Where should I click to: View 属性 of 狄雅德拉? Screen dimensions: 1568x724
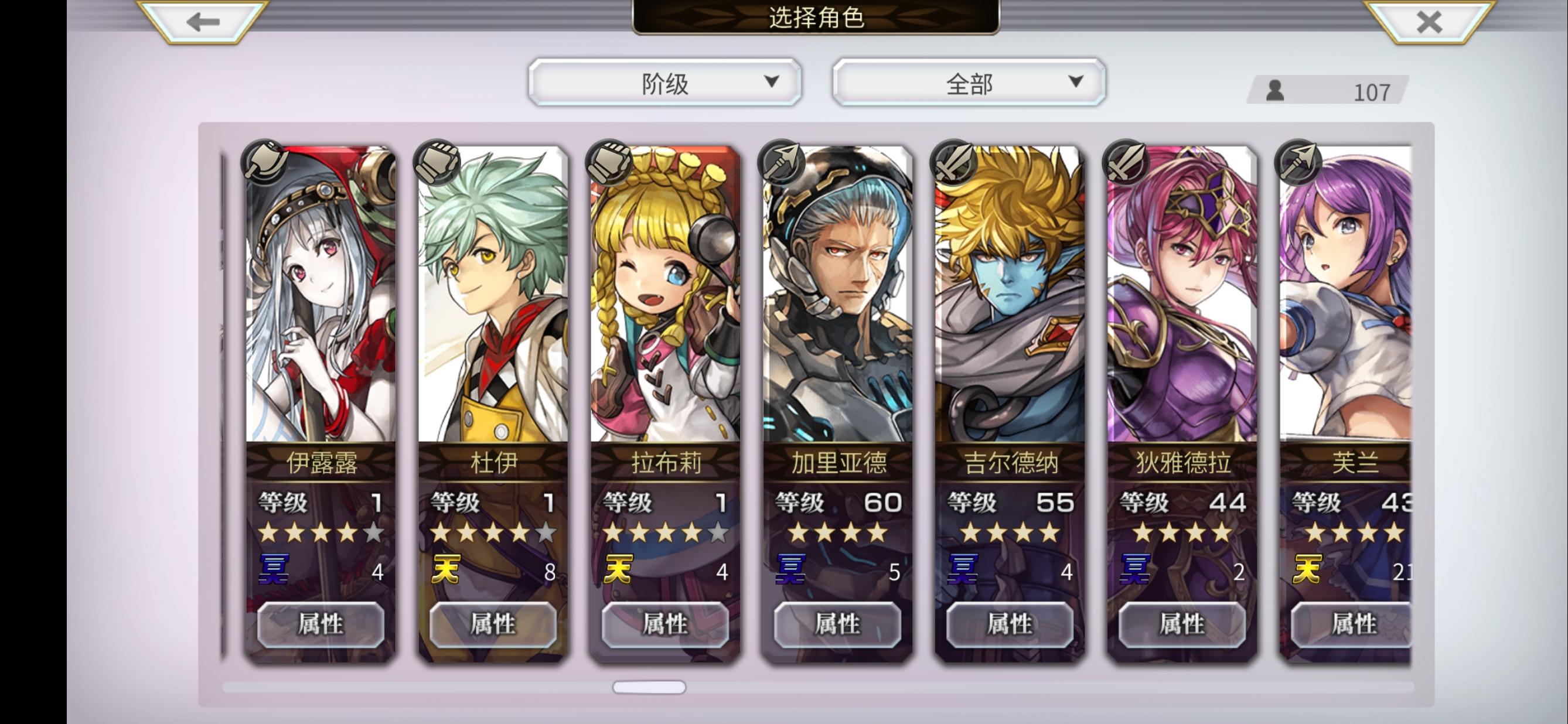(x=1182, y=624)
